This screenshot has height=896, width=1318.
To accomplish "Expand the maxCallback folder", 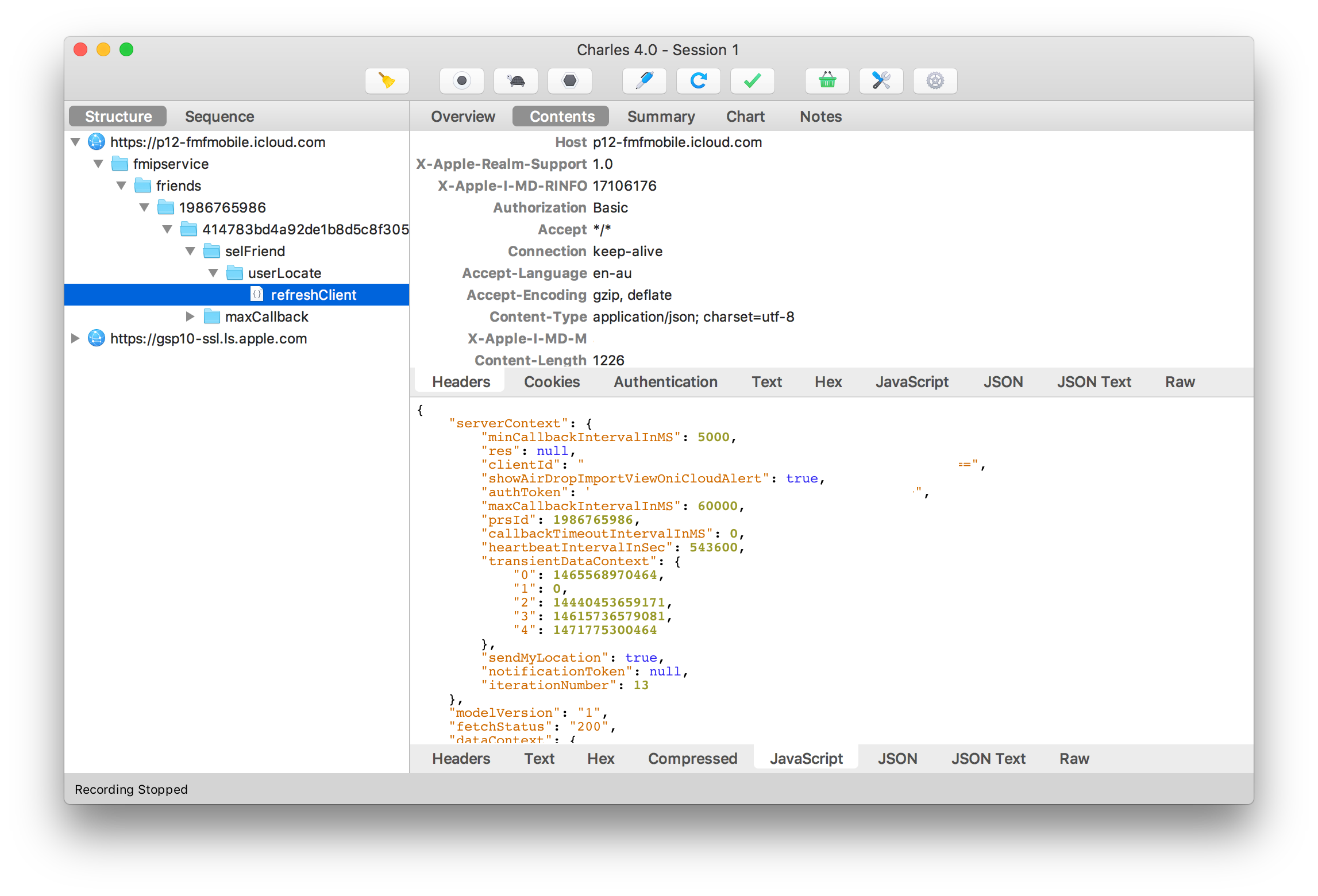I will pyautogui.click(x=190, y=316).
